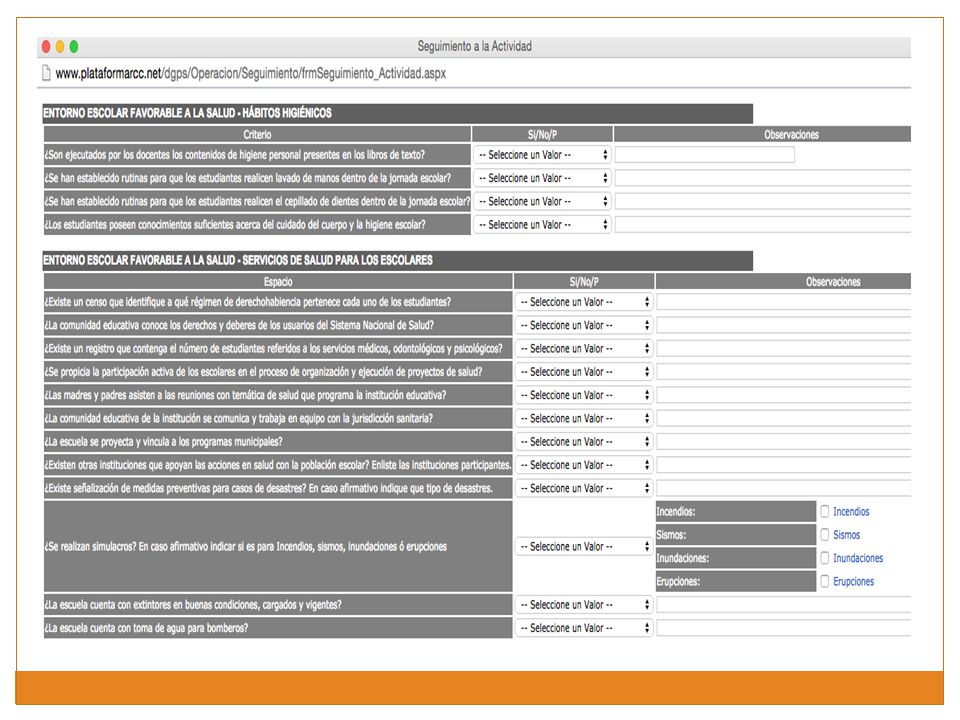Click observations field for estudiantes referidos registro row

pos(784,348)
